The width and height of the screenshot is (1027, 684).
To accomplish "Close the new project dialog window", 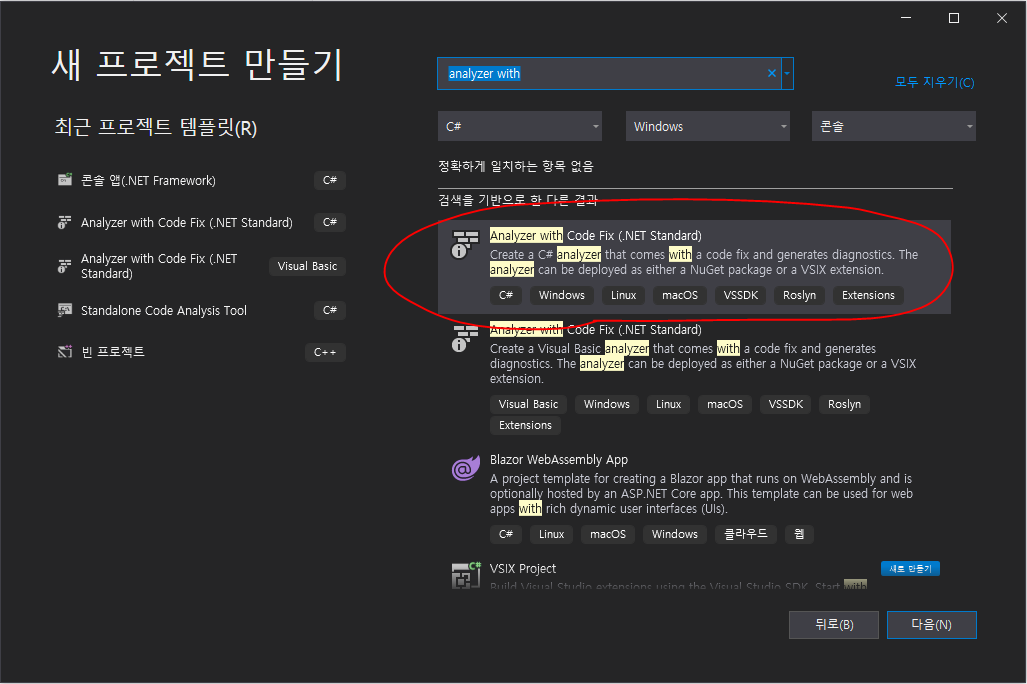I will click(1001, 18).
